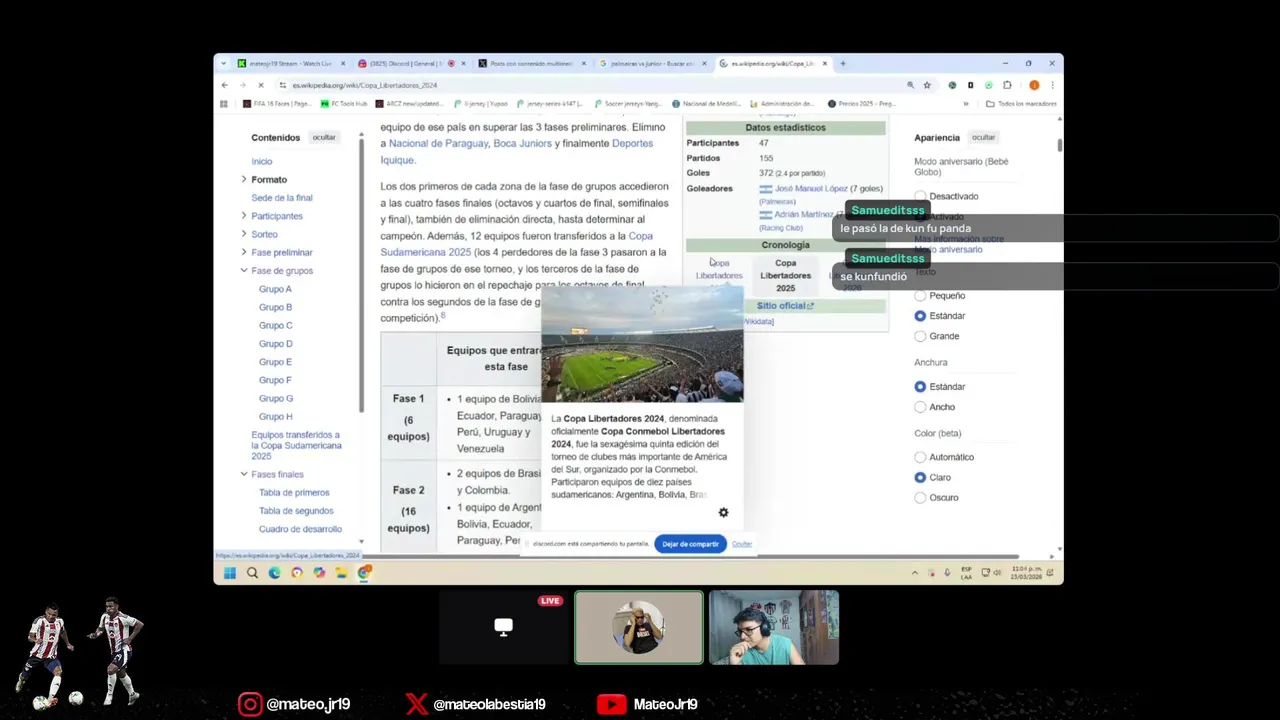The width and height of the screenshot is (1280, 720).
Task: Select Automático color mode
Action: [920, 457]
